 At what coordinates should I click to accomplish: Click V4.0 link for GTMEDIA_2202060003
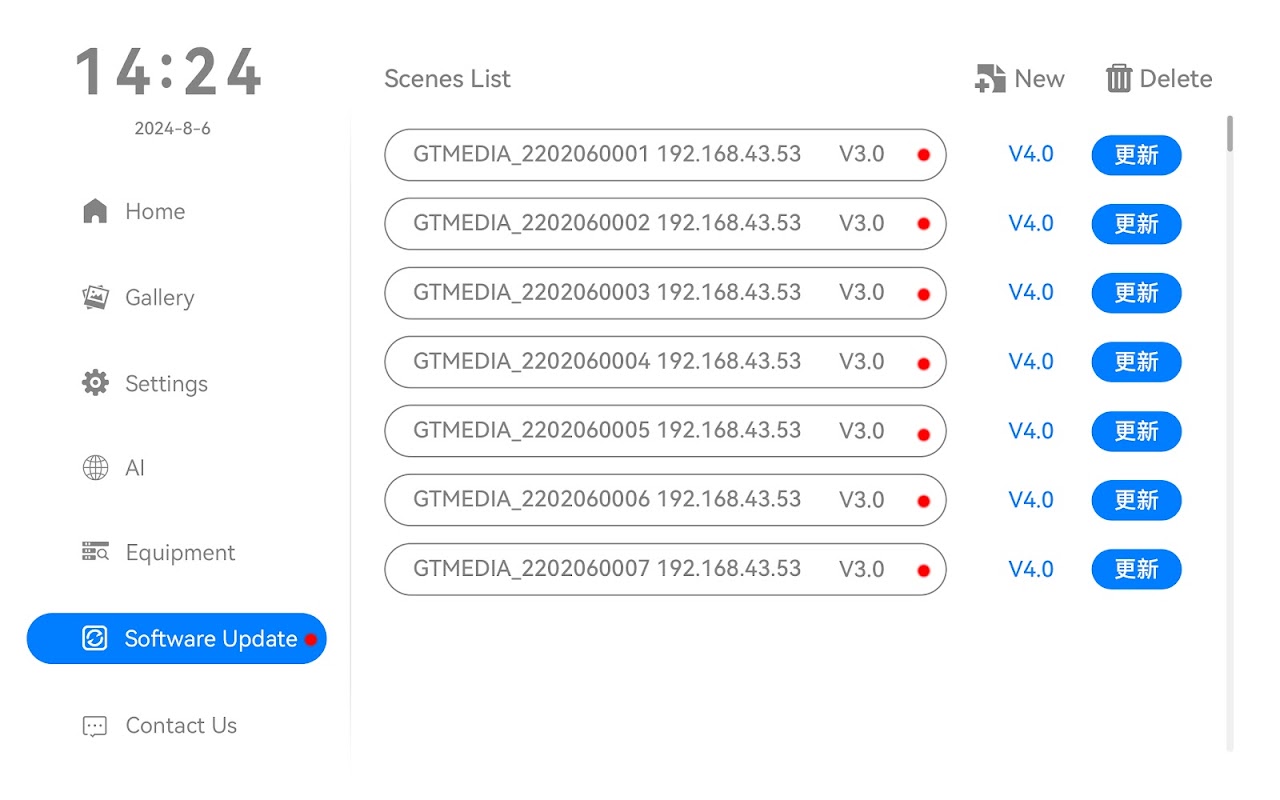[1031, 292]
